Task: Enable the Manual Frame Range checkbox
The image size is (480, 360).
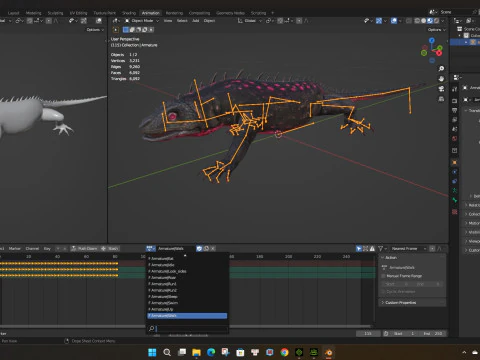Action: click(x=383, y=276)
